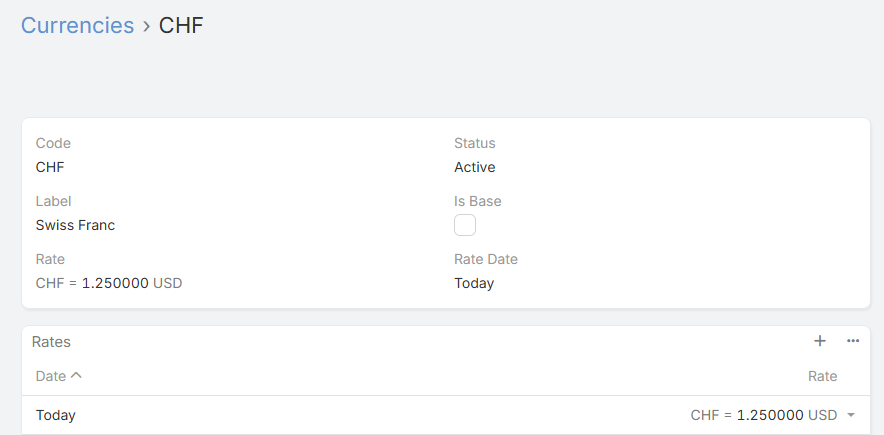This screenshot has width=884, height=435.
Task: Add a new rate with plus icon
Action: click(x=820, y=341)
